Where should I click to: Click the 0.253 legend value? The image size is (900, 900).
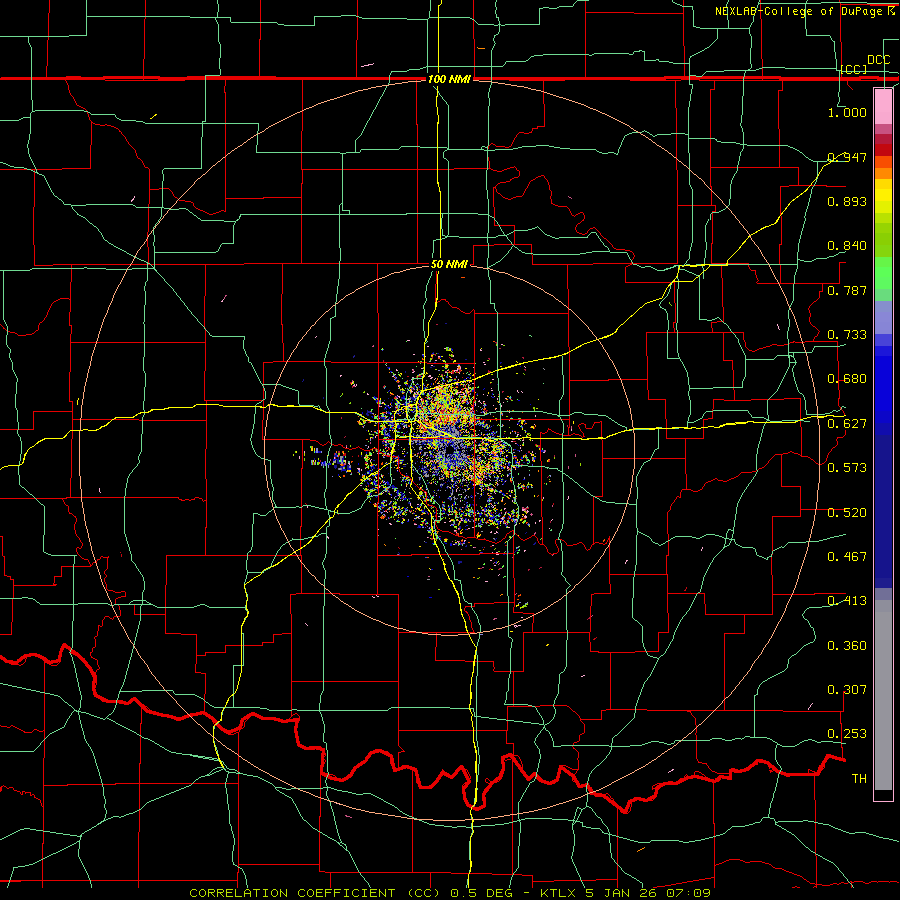point(847,734)
